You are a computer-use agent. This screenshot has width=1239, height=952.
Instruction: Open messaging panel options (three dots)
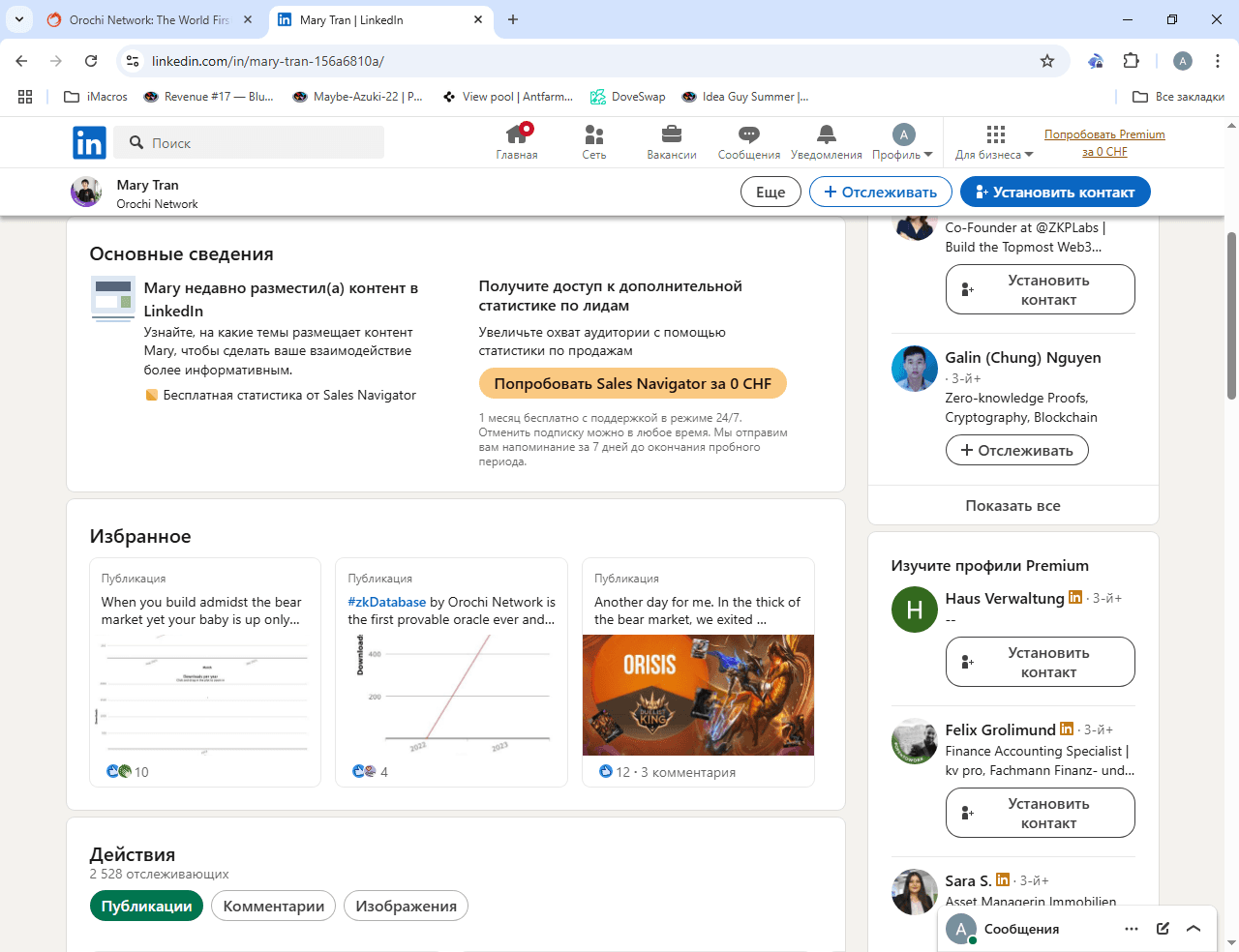(x=1132, y=929)
